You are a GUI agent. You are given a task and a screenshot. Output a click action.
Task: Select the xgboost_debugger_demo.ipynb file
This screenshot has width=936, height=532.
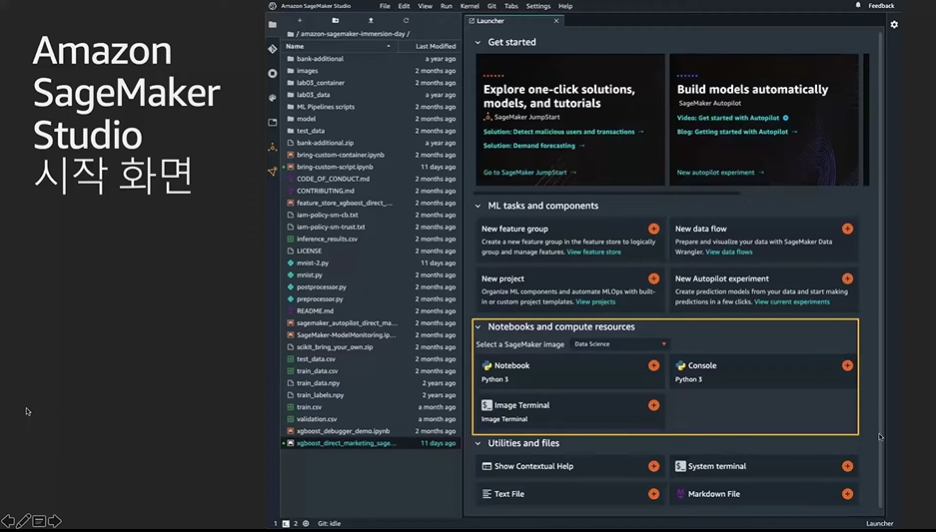coord(370,431)
